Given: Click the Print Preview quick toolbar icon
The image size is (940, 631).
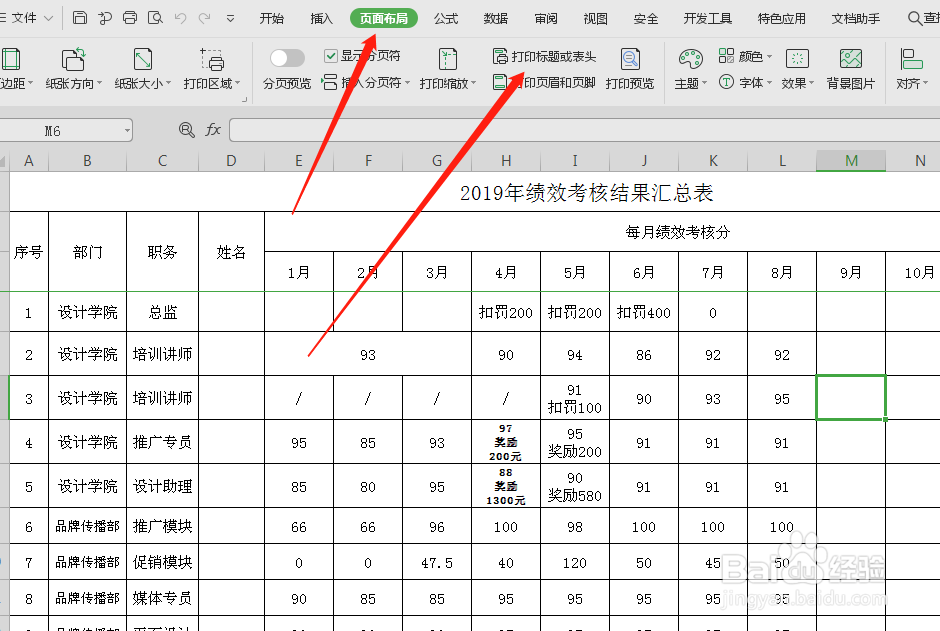Looking at the screenshot, I should point(155,18).
